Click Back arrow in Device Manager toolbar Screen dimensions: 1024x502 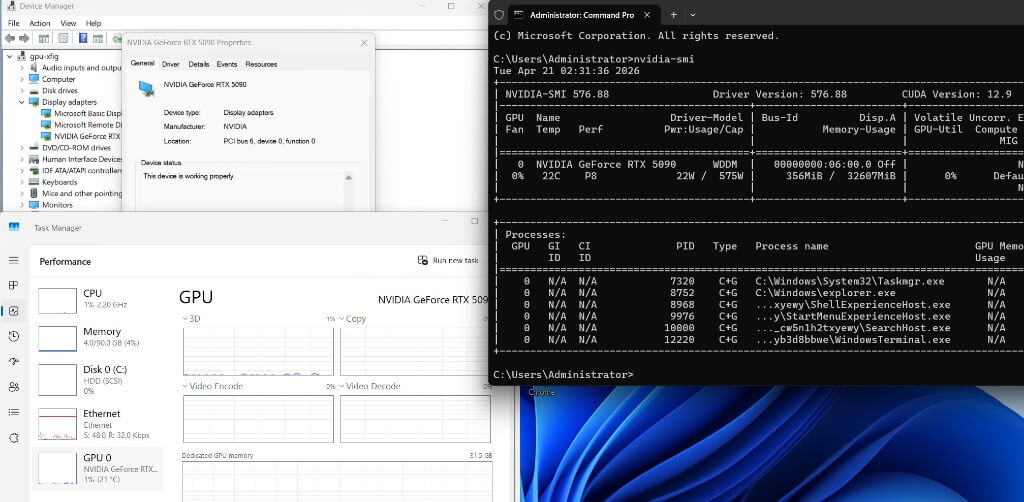pos(10,39)
